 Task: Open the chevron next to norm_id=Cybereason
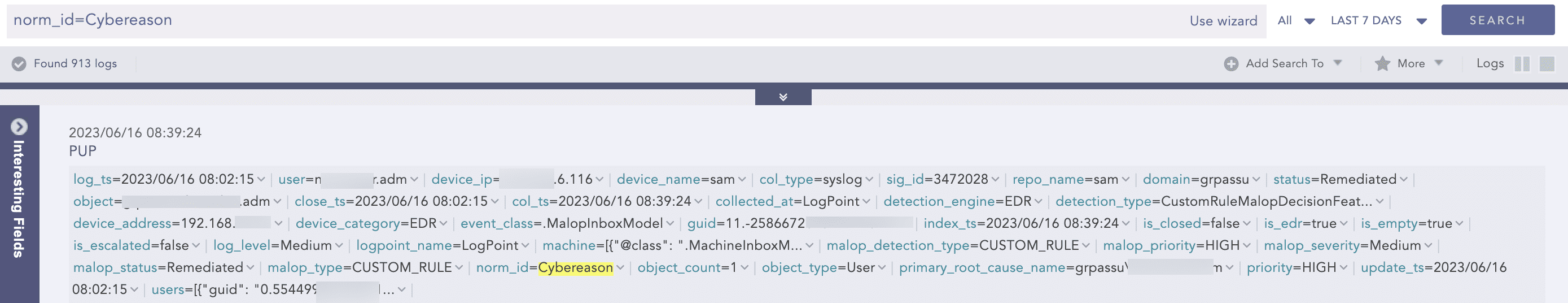pos(620,269)
